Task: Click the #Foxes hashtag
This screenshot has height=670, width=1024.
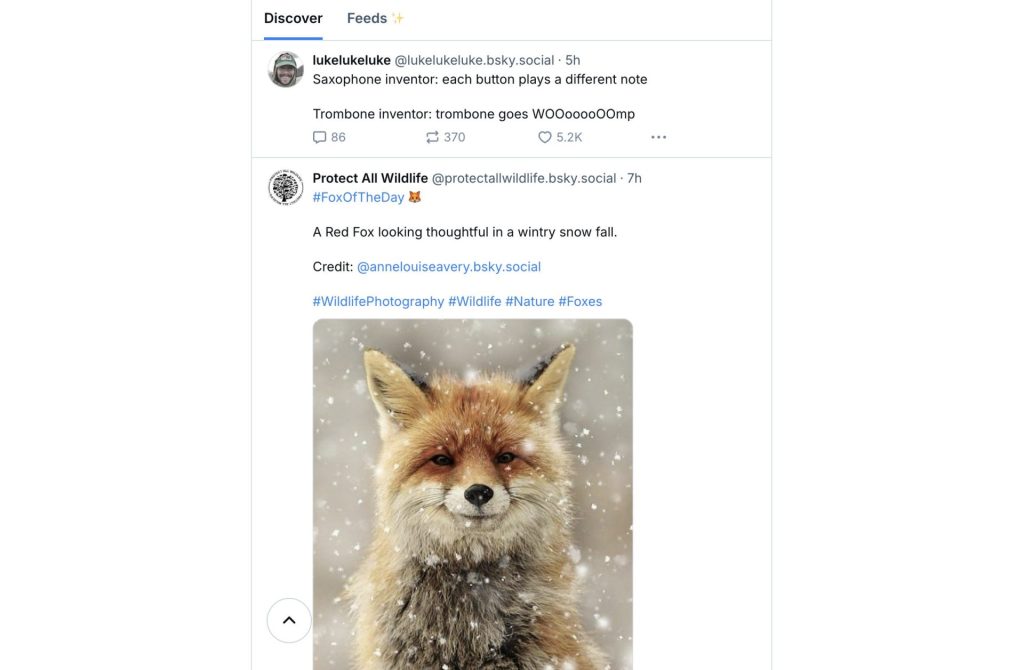Action: click(x=580, y=301)
